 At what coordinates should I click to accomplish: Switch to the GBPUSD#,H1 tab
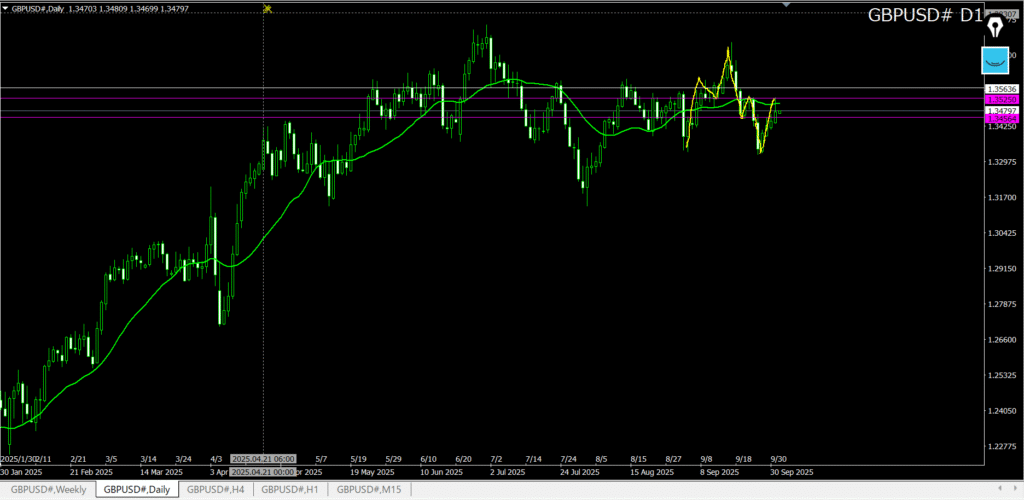(290, 489)
